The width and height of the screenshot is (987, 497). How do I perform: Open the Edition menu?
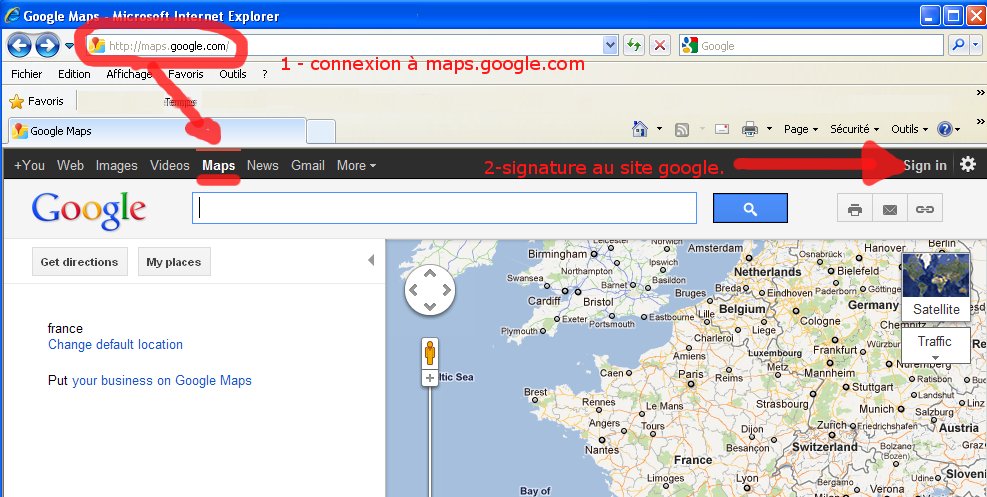point(74,74)
